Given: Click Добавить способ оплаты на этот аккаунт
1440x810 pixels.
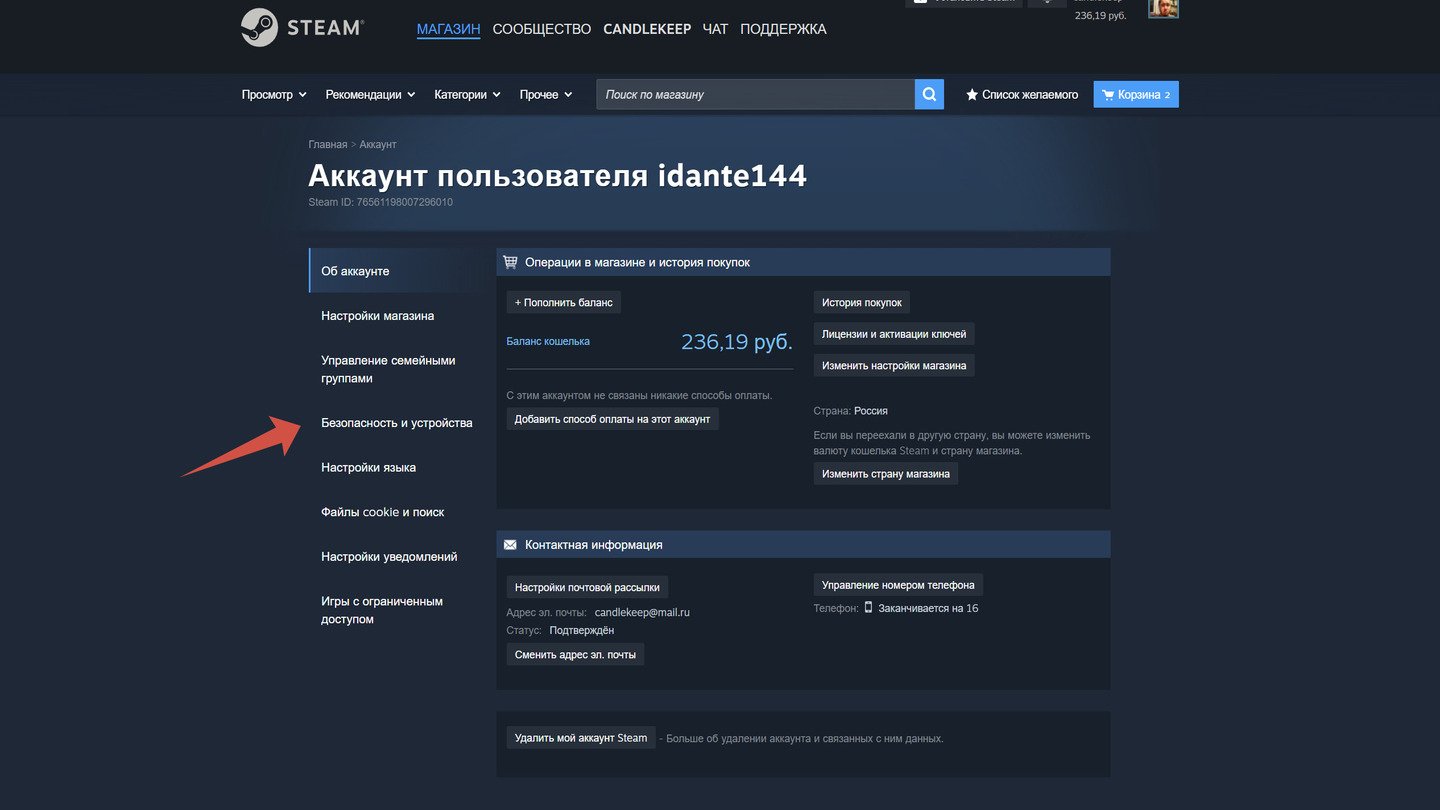Looking at the screenshot, I should [x=612, y=419].
